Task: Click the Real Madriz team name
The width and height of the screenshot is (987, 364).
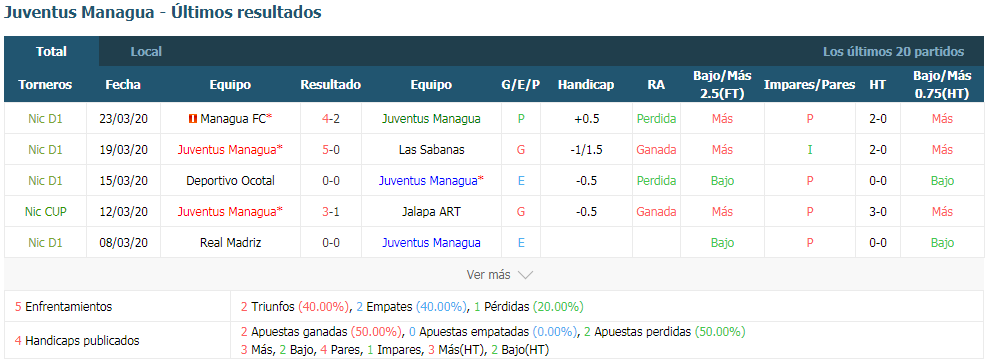Action: click(230, 242)
